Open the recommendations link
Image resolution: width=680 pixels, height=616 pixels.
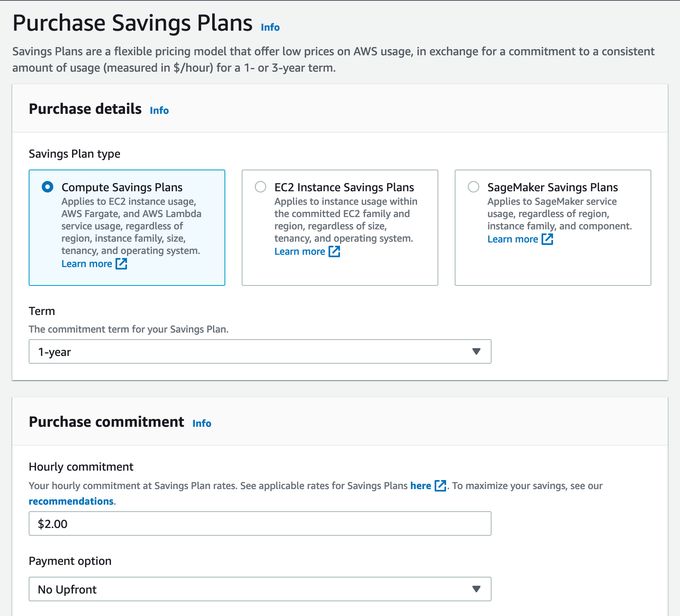click(x=72, y=501)
